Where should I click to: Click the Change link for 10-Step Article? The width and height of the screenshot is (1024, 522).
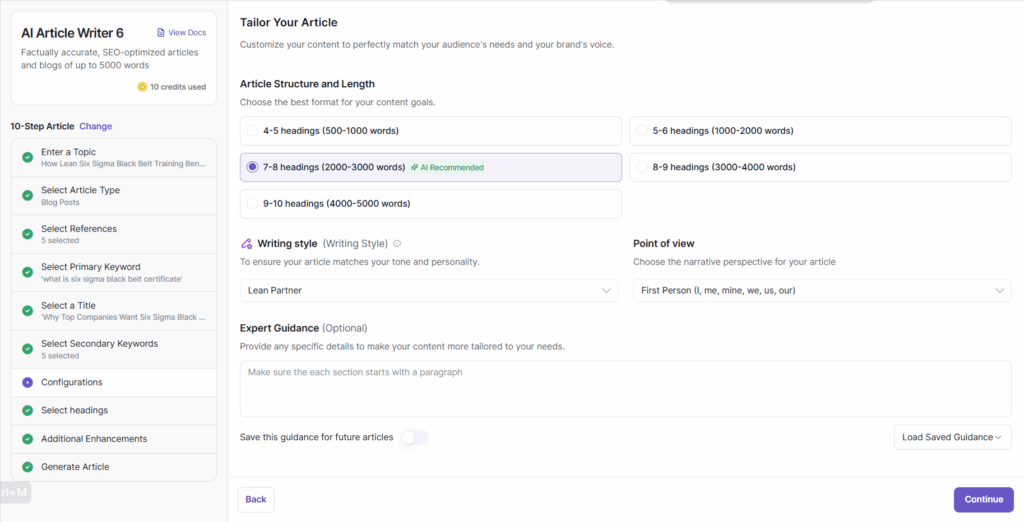tap(96, 126)
